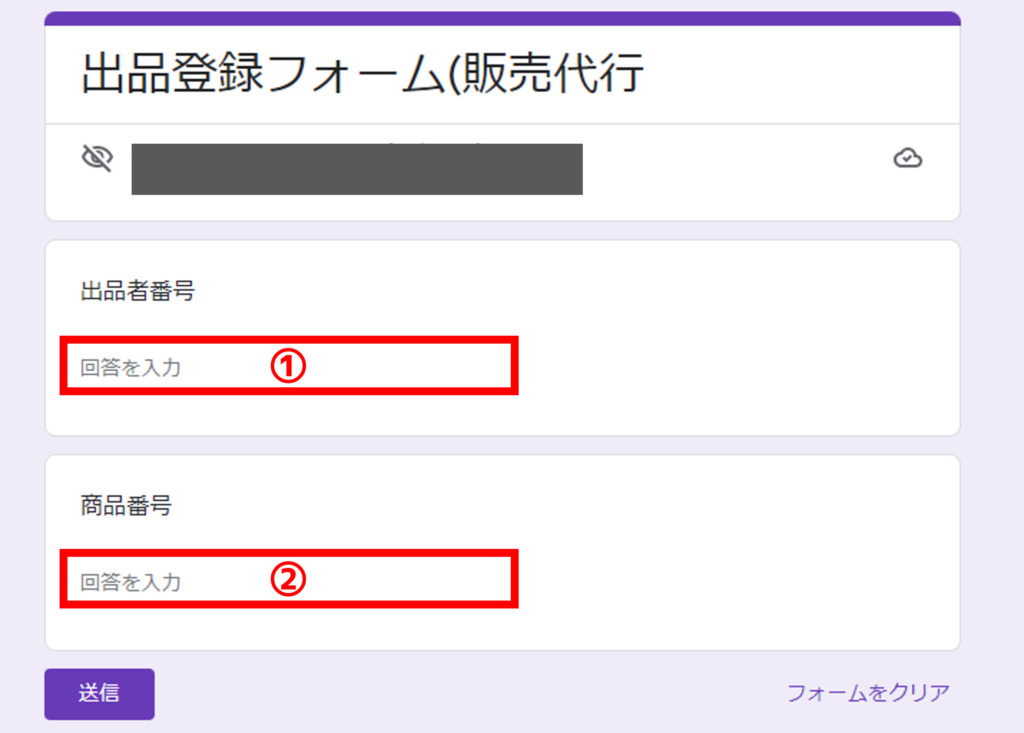Click the 出品者番号 question label
The image size is (1024, 733).
(x=137, y=291)
